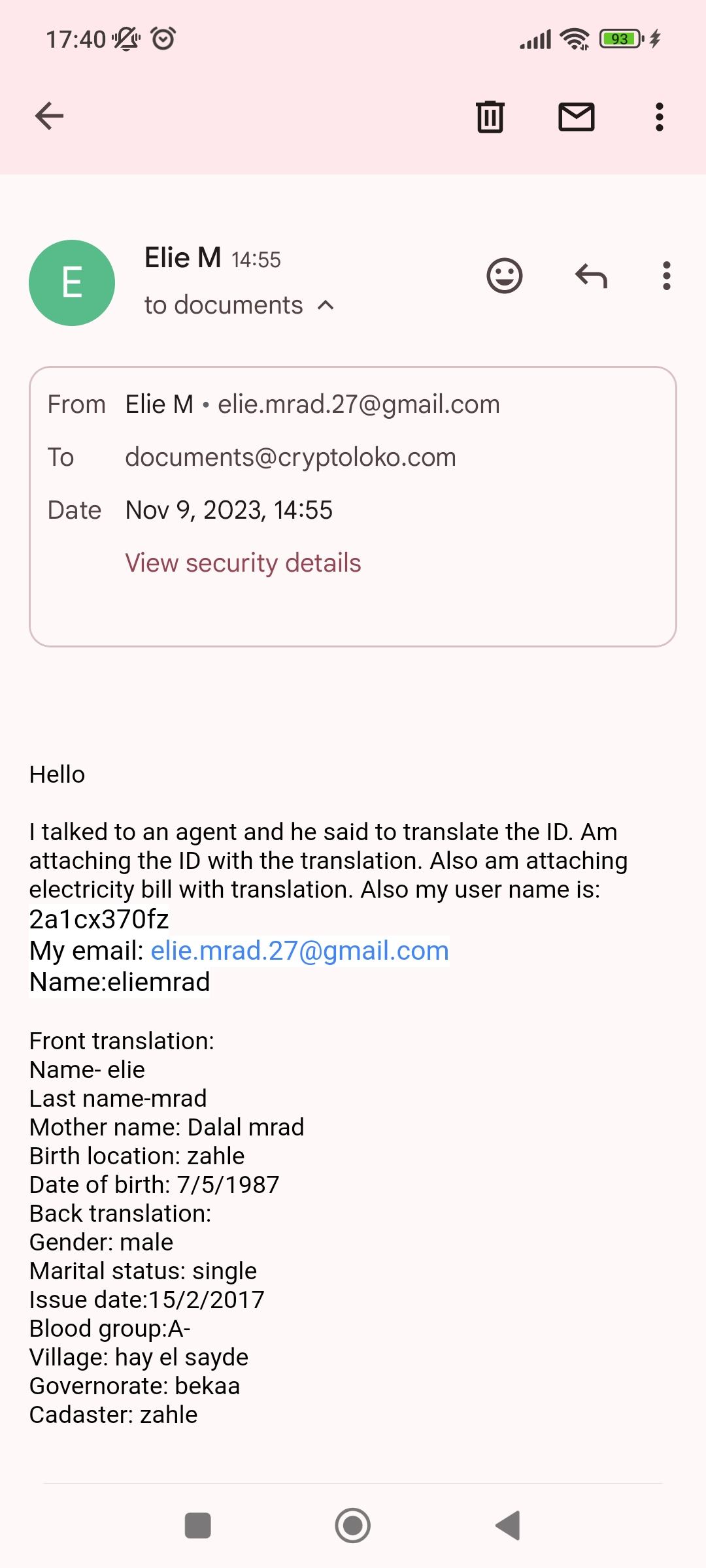
Task: Tap the "to documents" recipient summary
Action: [224, 305]
